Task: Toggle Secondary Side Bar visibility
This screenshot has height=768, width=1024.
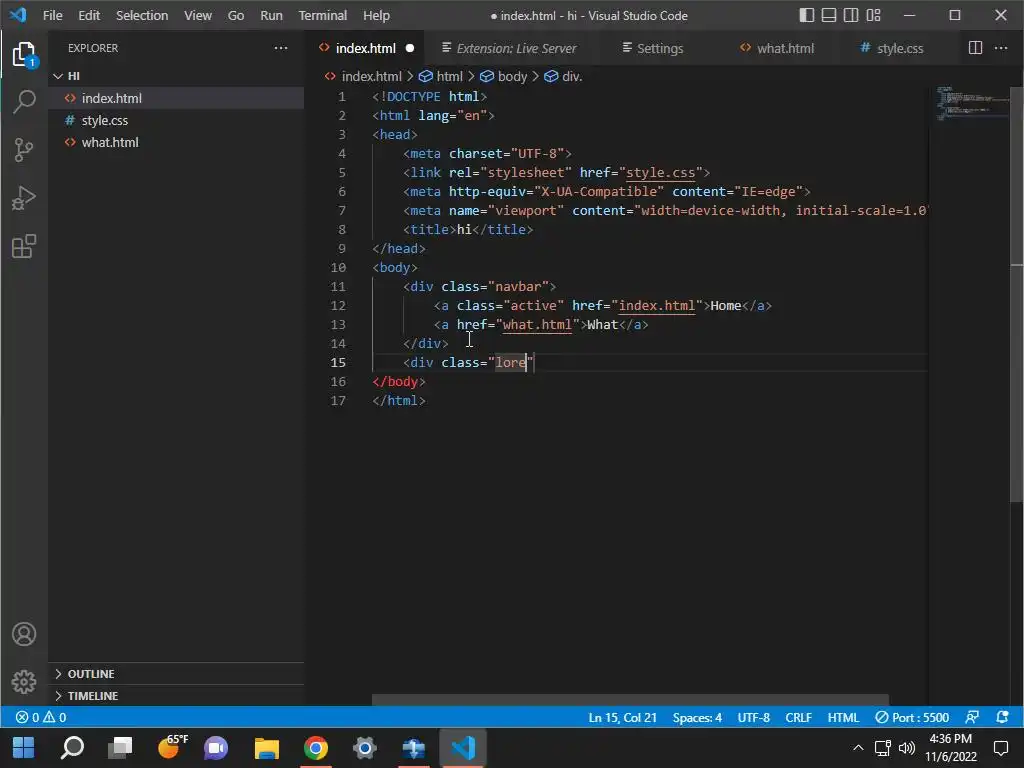Action: click(x=851, y=15)
